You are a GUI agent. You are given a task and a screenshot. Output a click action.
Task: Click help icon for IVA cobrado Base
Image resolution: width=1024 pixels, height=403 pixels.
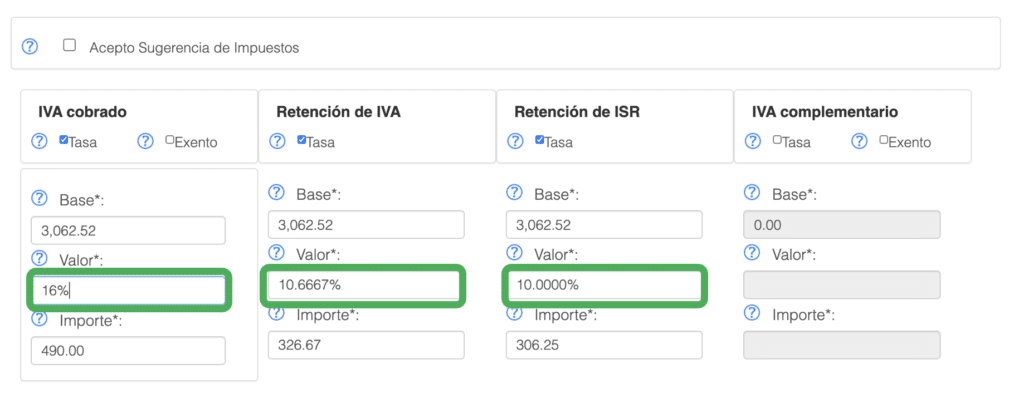click(x=40, y=199)
